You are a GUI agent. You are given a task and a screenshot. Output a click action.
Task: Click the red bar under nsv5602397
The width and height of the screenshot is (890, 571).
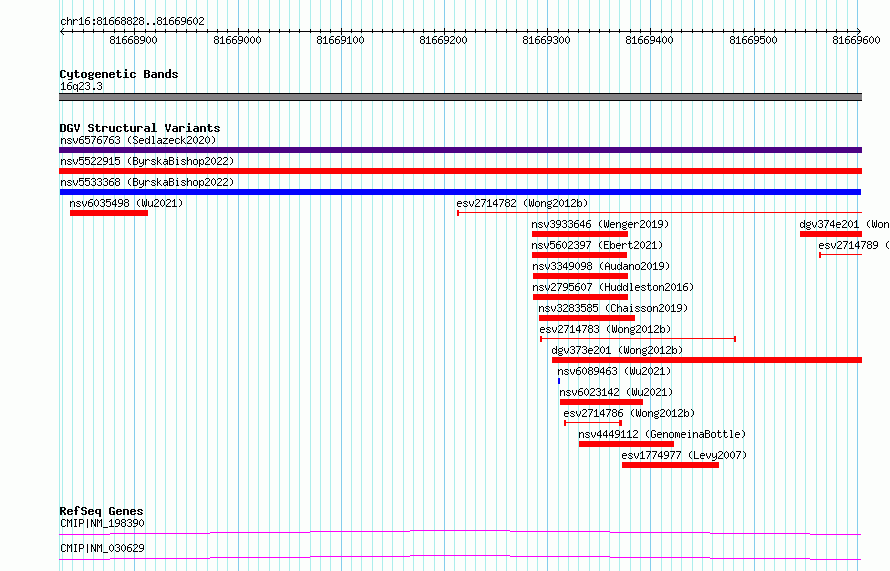[579, 255]
